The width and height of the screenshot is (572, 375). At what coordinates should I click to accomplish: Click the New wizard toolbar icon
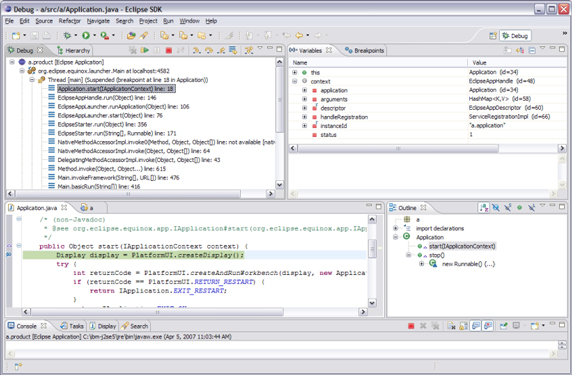(16, 35)
